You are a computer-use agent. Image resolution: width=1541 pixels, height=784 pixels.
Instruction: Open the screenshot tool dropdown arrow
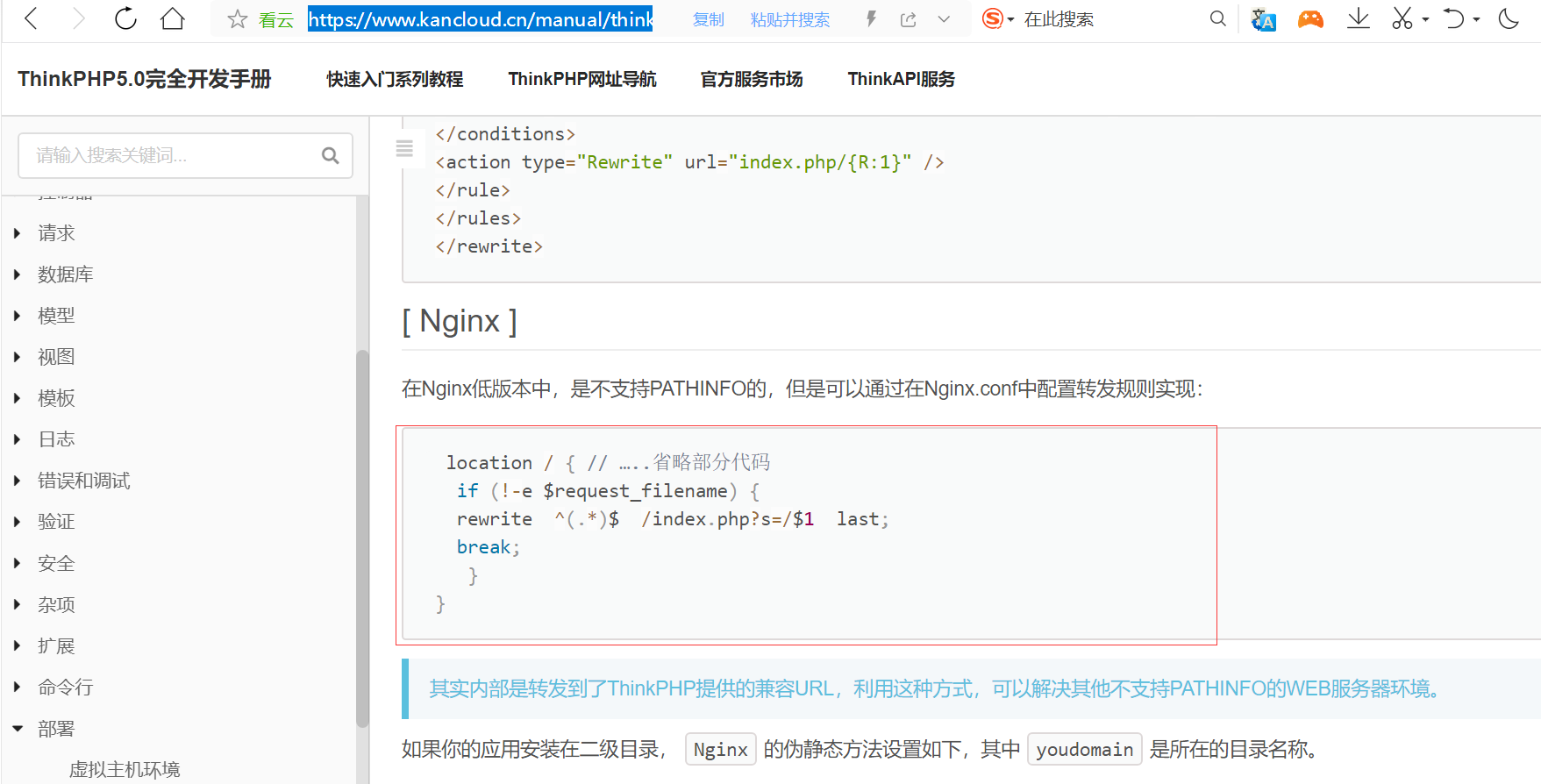pyautogui.click(x=1425, y=19)
